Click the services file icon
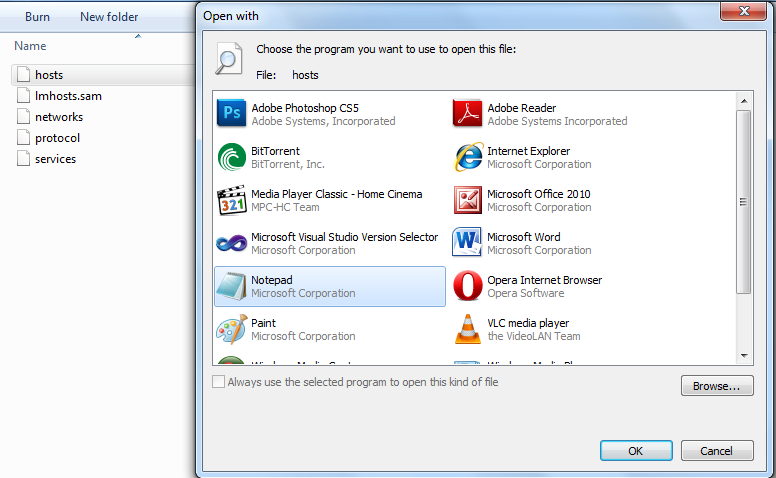This screenshot has width=776, height=478. 23,158
